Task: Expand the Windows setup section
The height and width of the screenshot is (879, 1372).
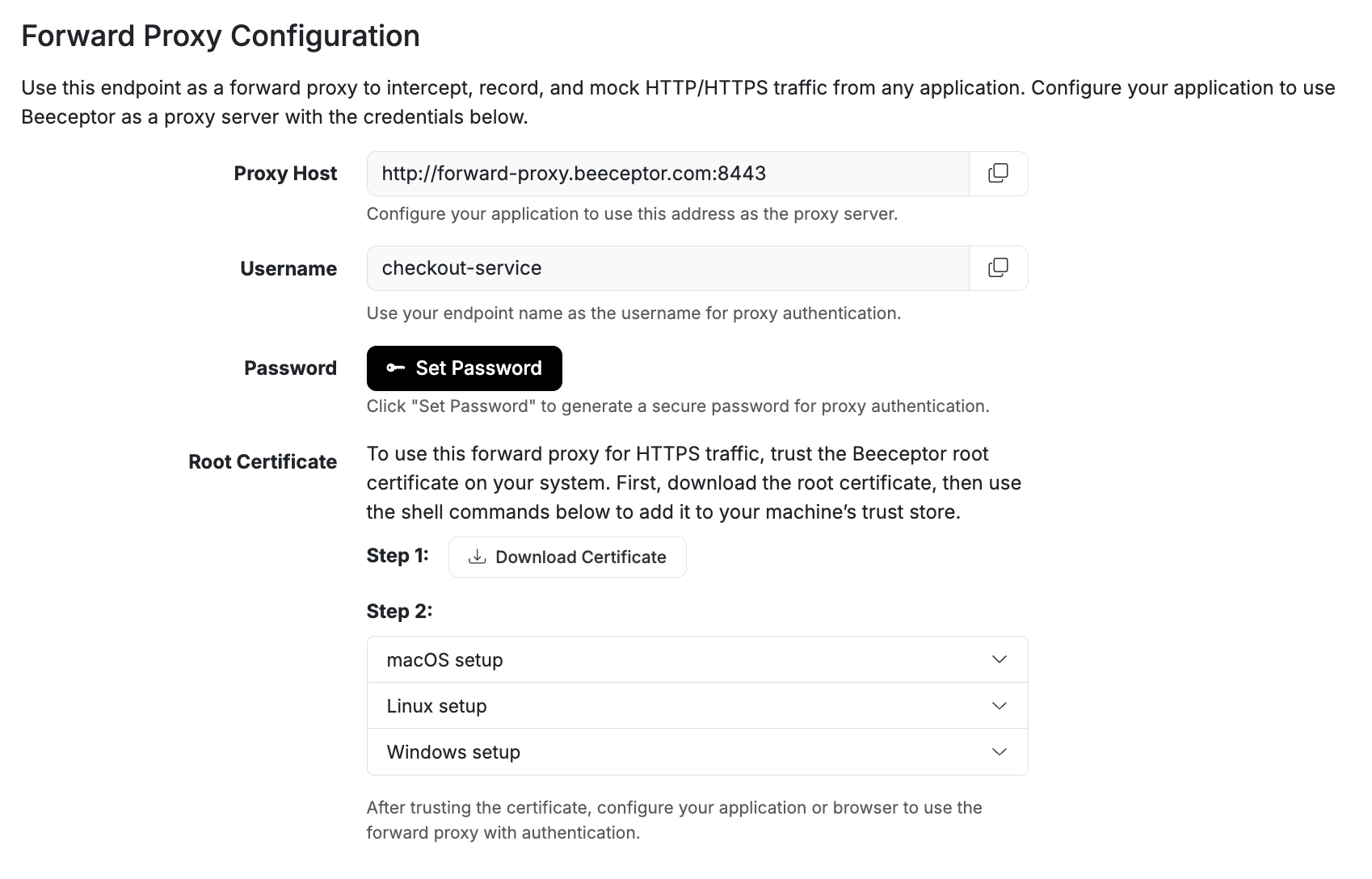Action: pyautogui.click(x=695, y=752)
